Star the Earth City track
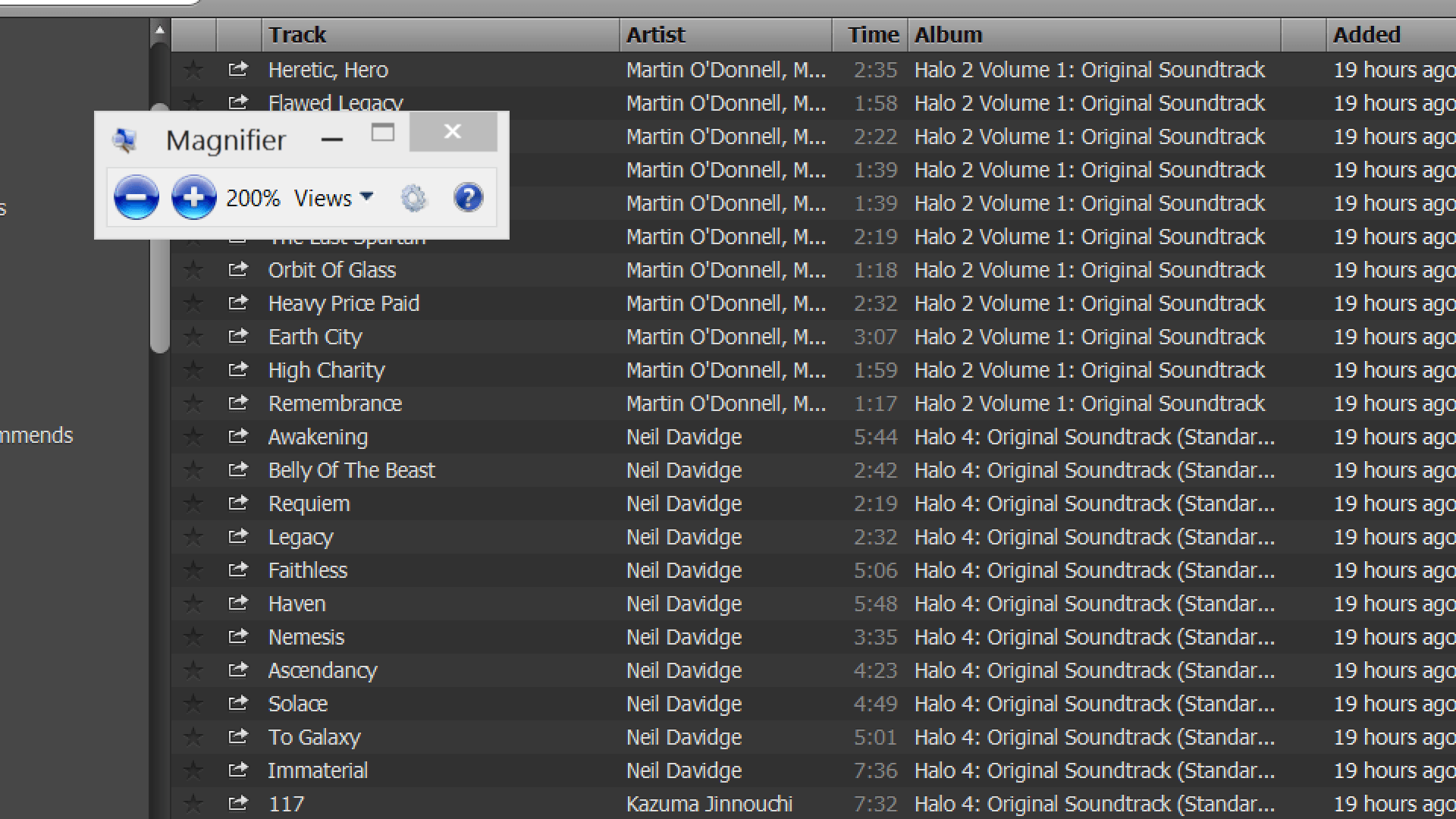This screenshot has height=819, width=1456. (193, 337)
